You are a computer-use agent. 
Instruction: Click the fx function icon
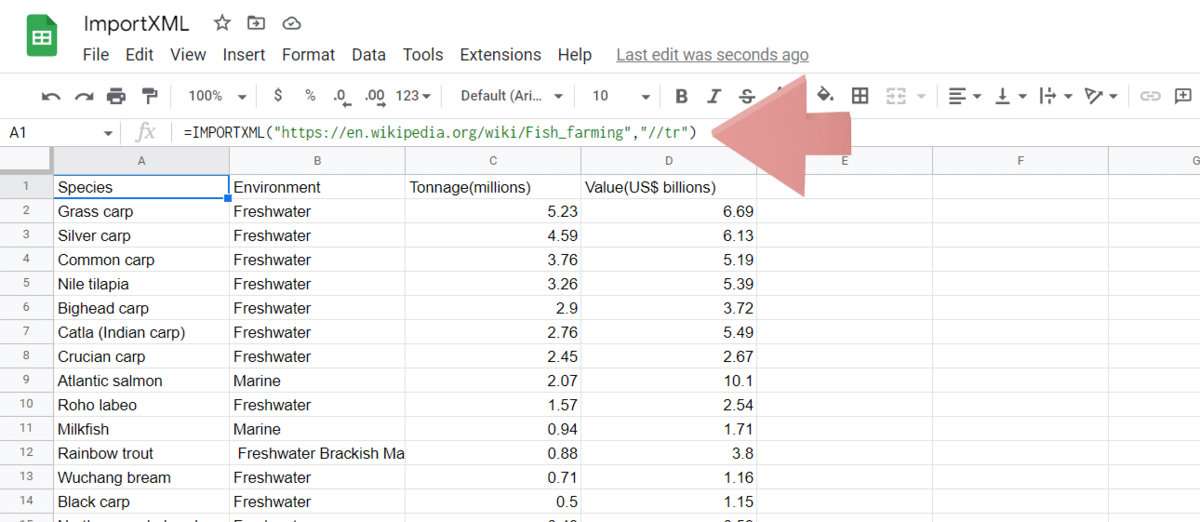[146, 132]
